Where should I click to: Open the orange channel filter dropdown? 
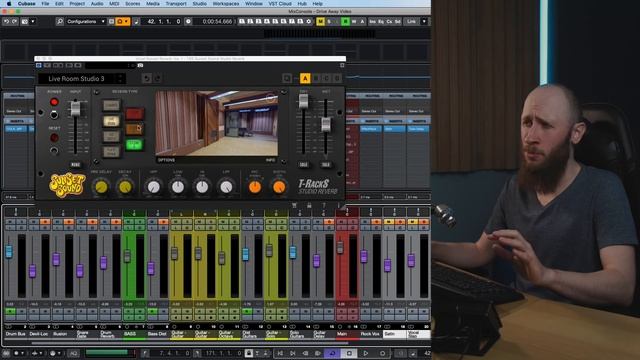tap(123, 21)
